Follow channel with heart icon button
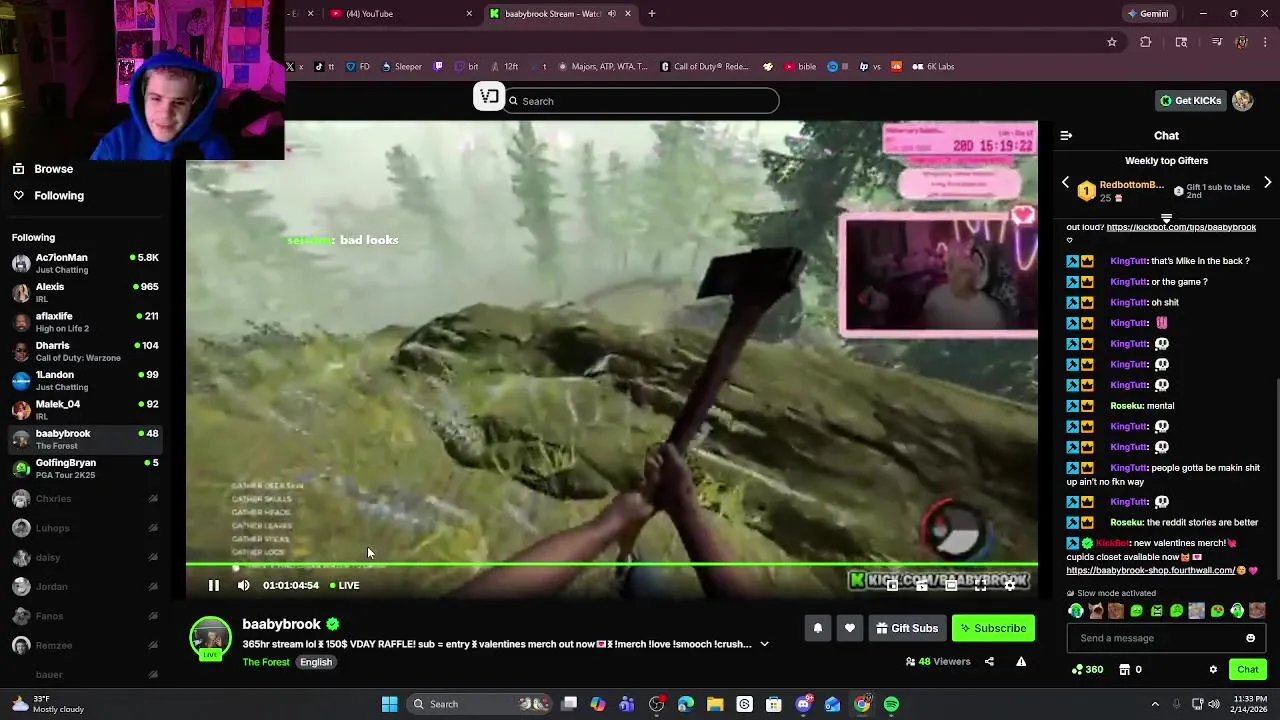 pyautogui.click(x=850, y=628)
